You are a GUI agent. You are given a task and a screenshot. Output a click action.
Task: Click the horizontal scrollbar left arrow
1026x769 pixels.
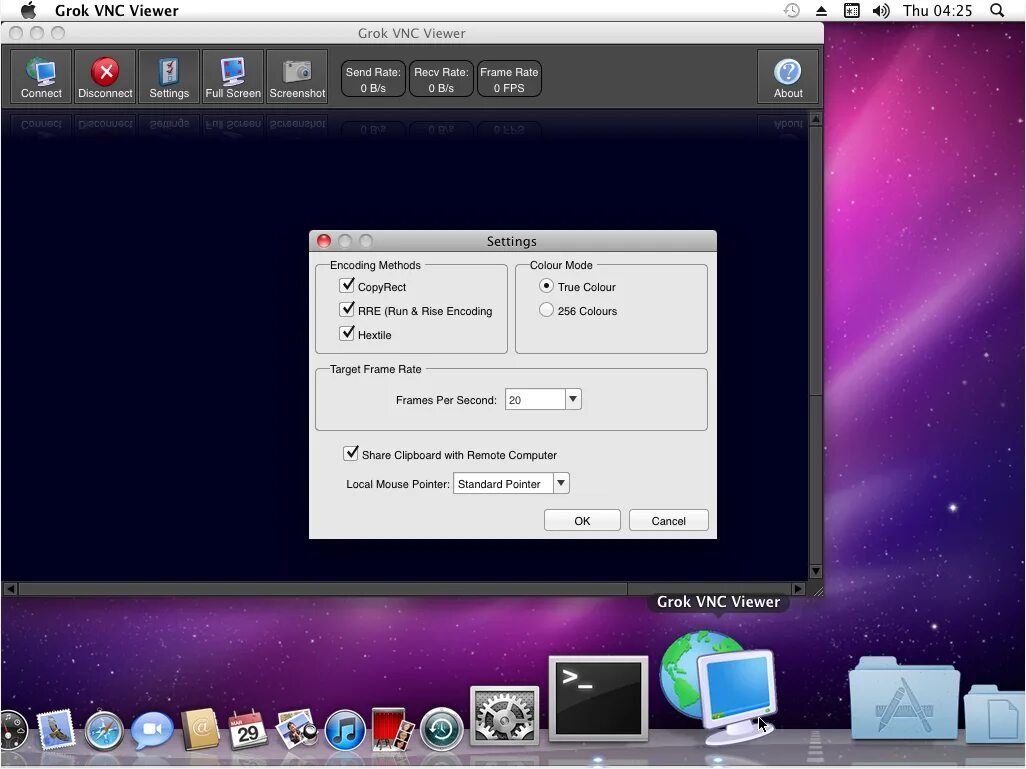pyautogui.click(x=10, y=589)
